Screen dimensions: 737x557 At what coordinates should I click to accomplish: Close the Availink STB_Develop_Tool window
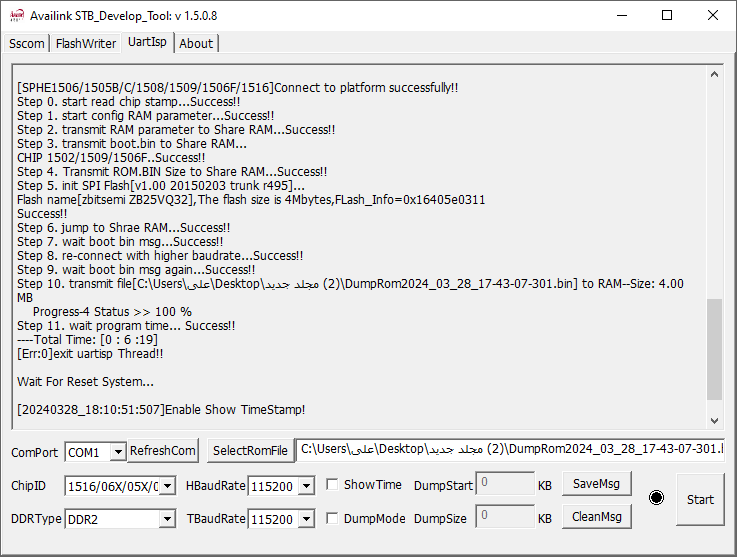713,16
